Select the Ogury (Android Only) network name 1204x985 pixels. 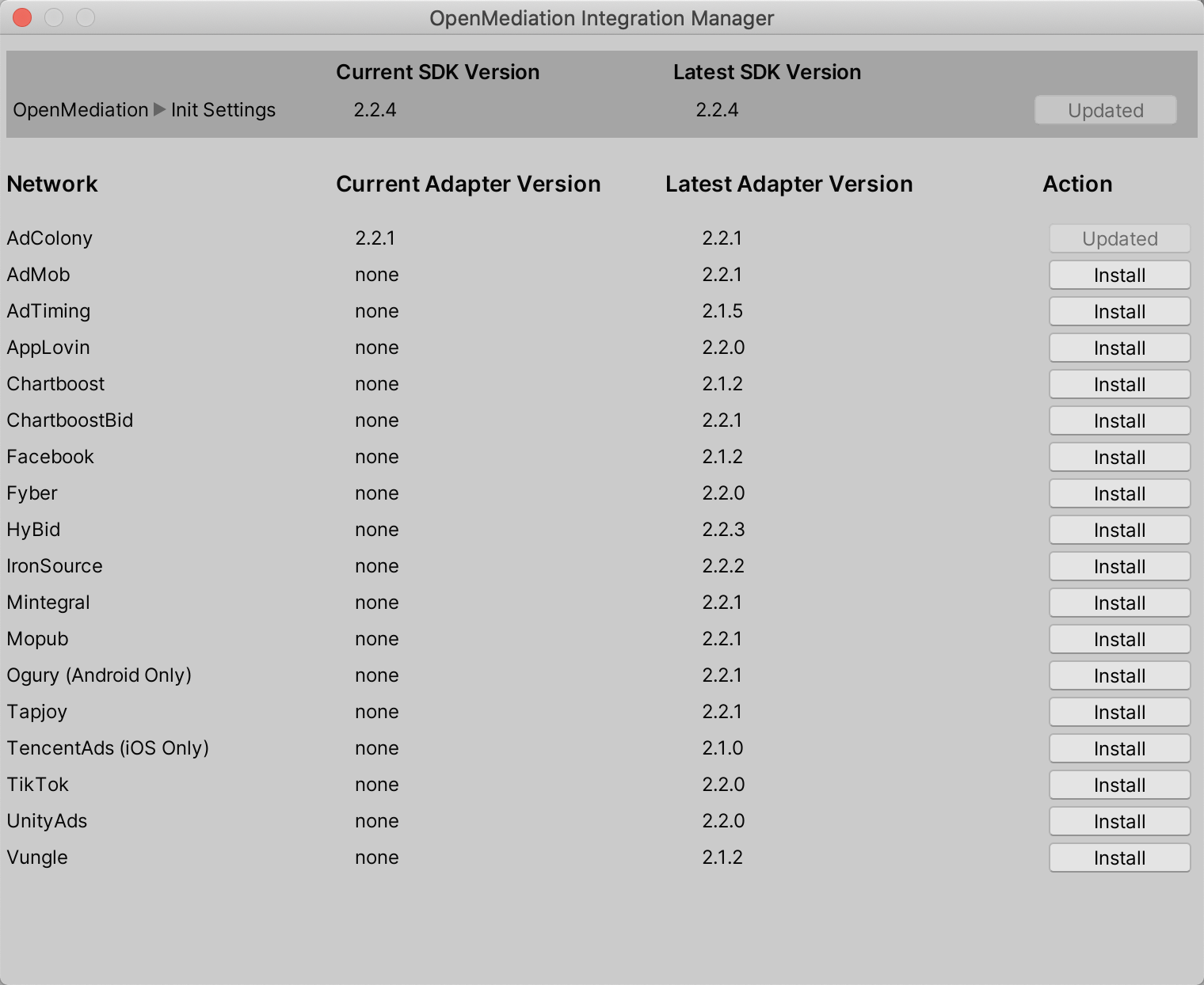click(99, 675)
